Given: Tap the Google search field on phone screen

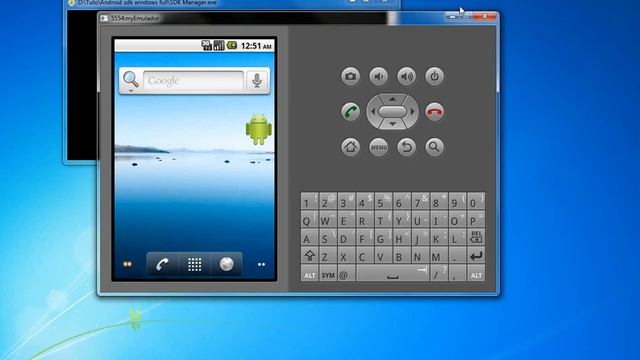Looking at the screenshot, I should coord(193,80).
